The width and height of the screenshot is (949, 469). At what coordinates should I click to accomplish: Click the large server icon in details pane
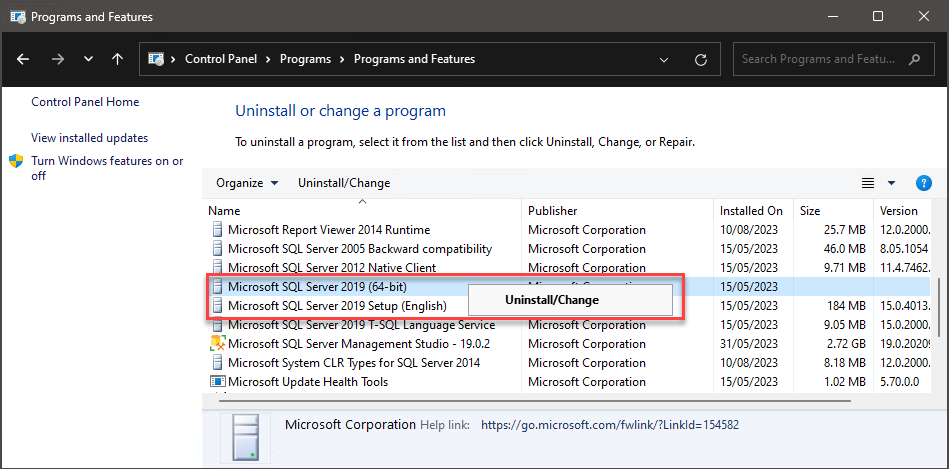click(245, 438)
